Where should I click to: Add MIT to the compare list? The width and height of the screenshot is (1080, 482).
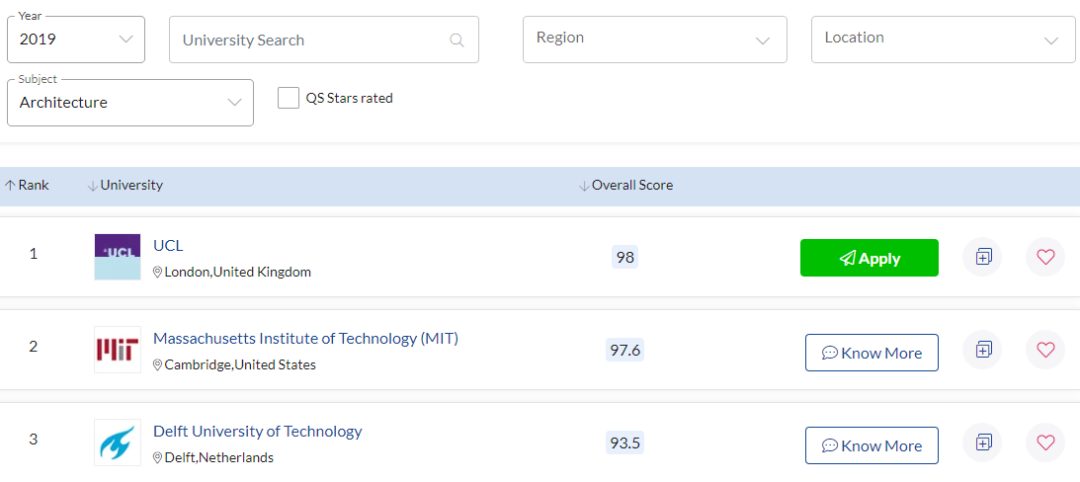click(982, 350)
